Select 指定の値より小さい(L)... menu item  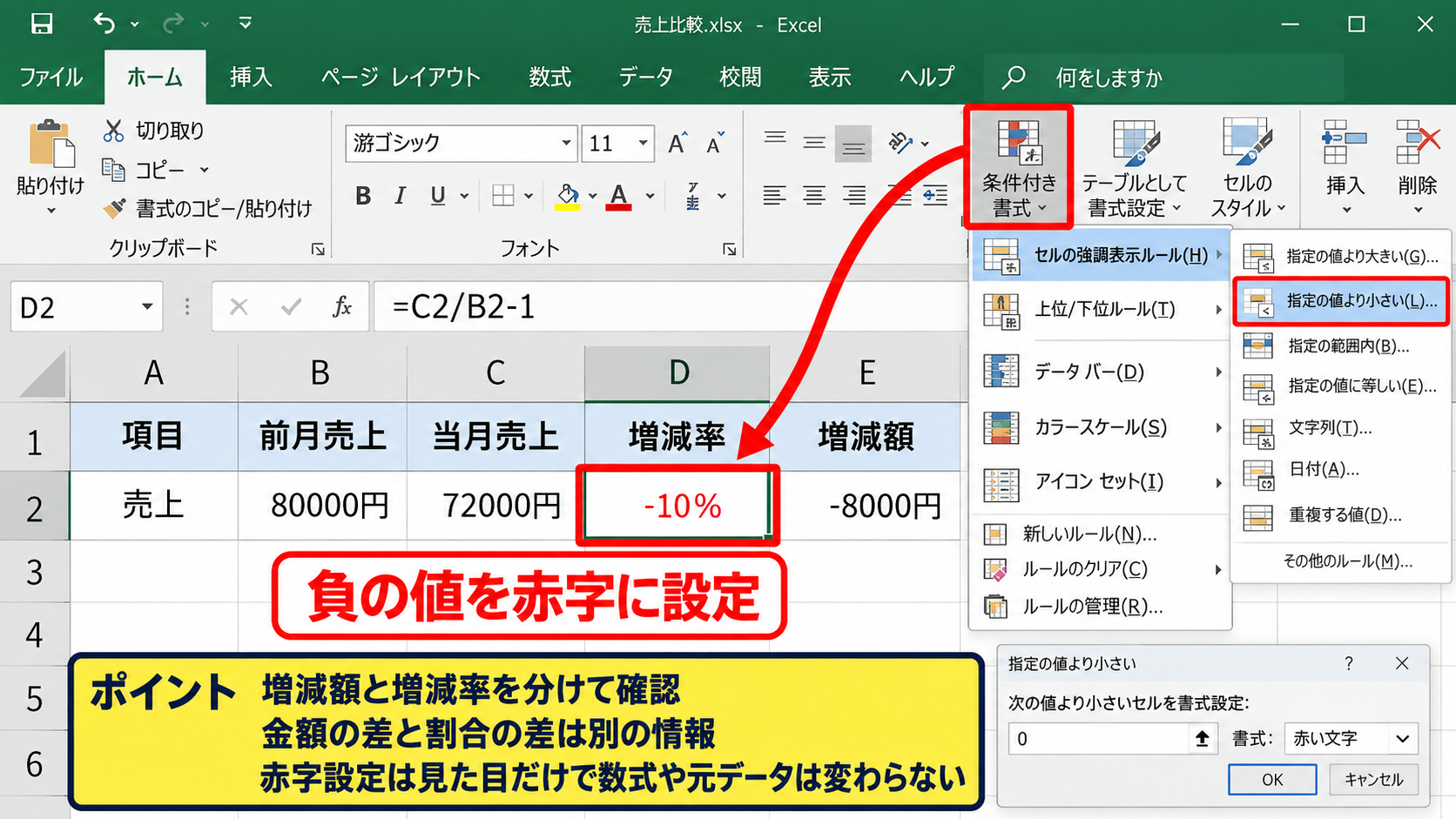click(1341, 301)
